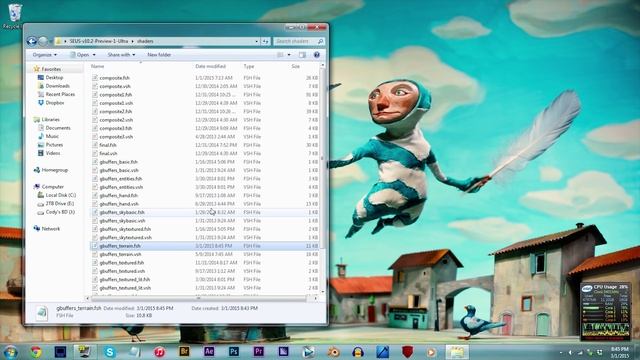This screenshot has height=360, width=640.
Task: Click the New folder button
Action: click(x=159, y=55)
